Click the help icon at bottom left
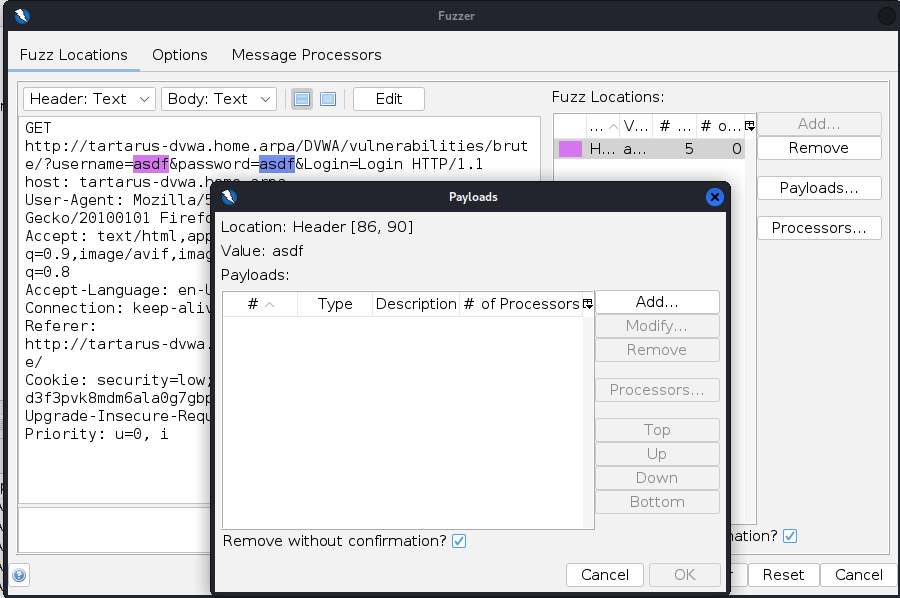This screenshot has width=900, height=598. point(19,575)
